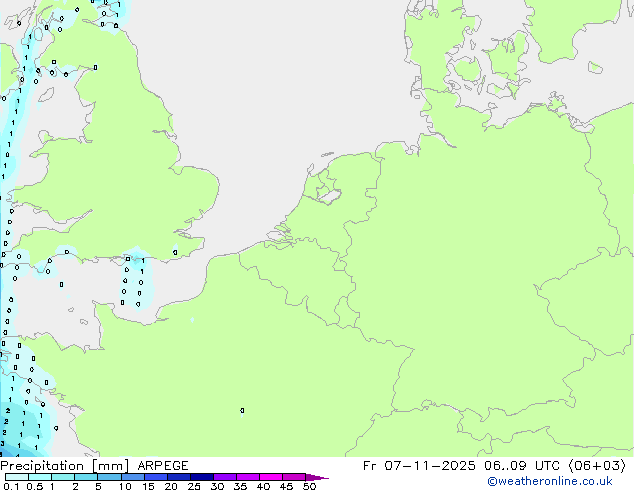Click the 15 to 20 mm legend swatch
Screen dimensions: 634x490
pos(155,477)
